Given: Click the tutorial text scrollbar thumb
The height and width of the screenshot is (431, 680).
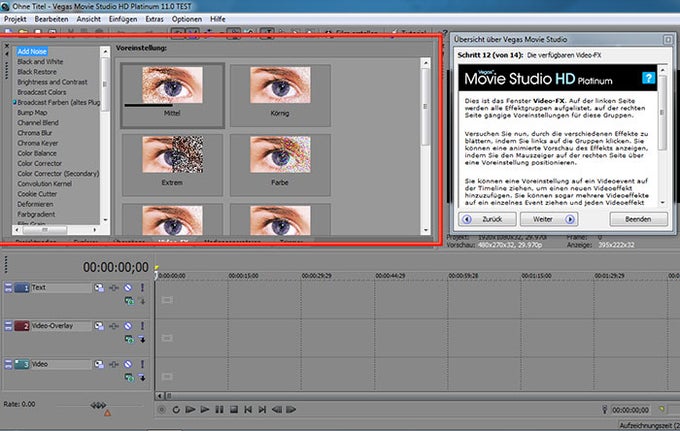Looking at the screenshot, I should click(662, 113).
